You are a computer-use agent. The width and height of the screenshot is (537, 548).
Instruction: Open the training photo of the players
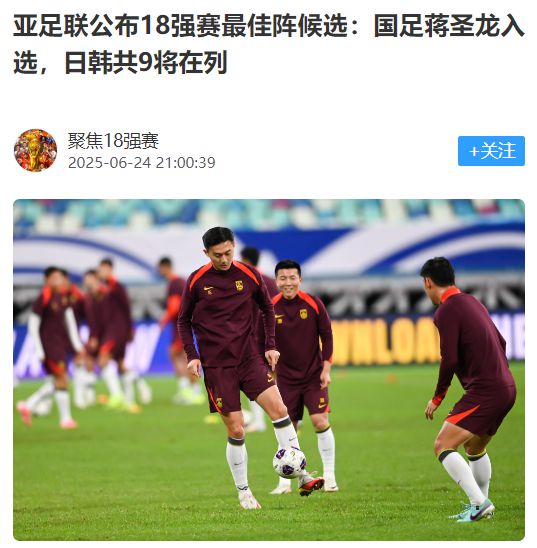(x=269, y=370)
